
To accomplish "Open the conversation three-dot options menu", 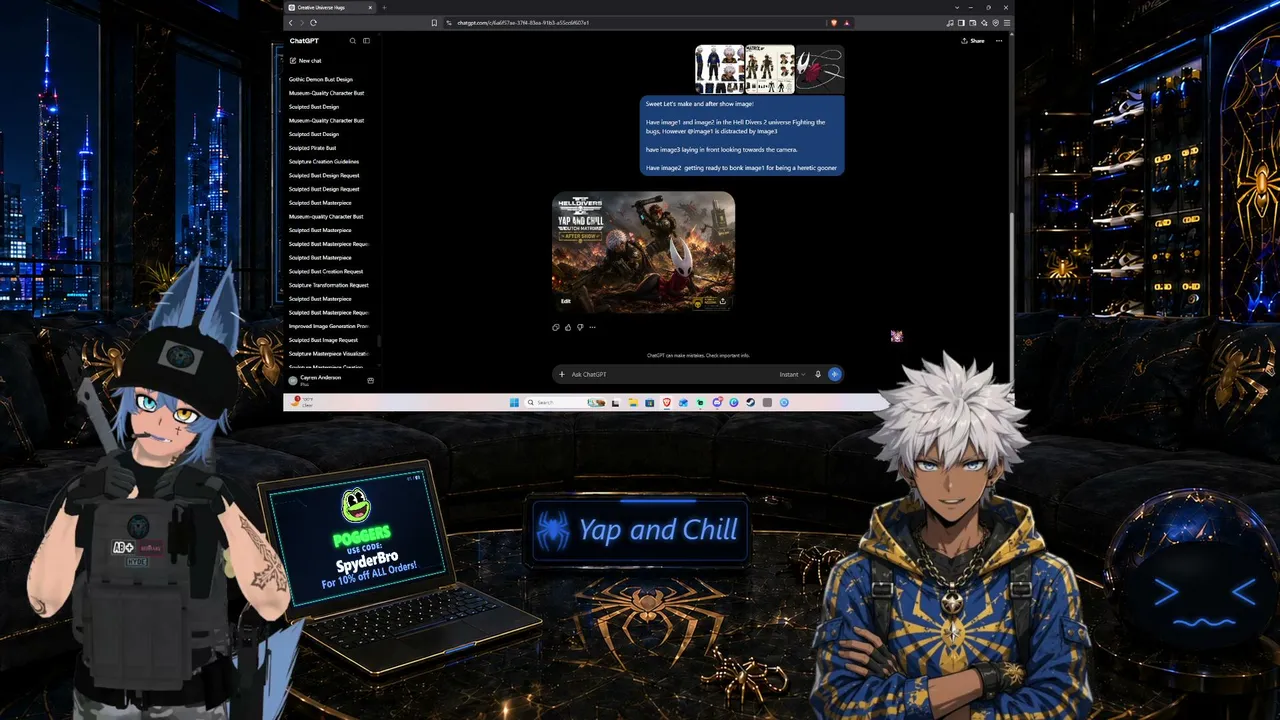I will (999, 41).
